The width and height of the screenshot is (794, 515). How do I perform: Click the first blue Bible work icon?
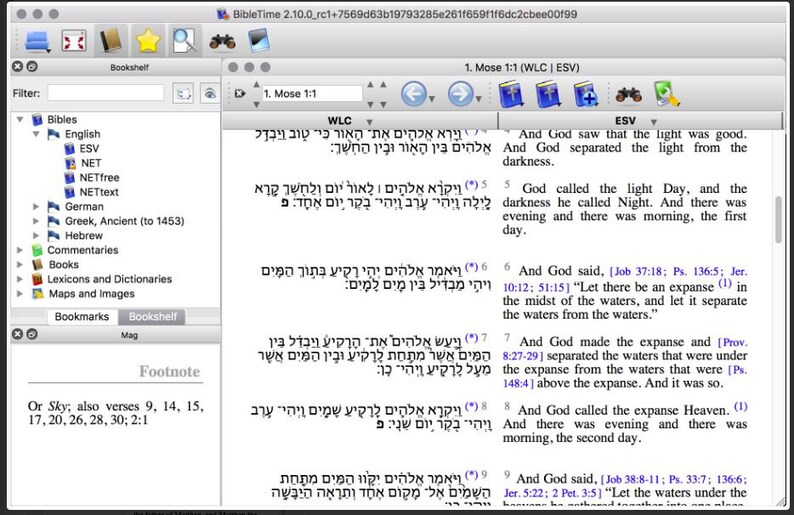click(511, 94)
